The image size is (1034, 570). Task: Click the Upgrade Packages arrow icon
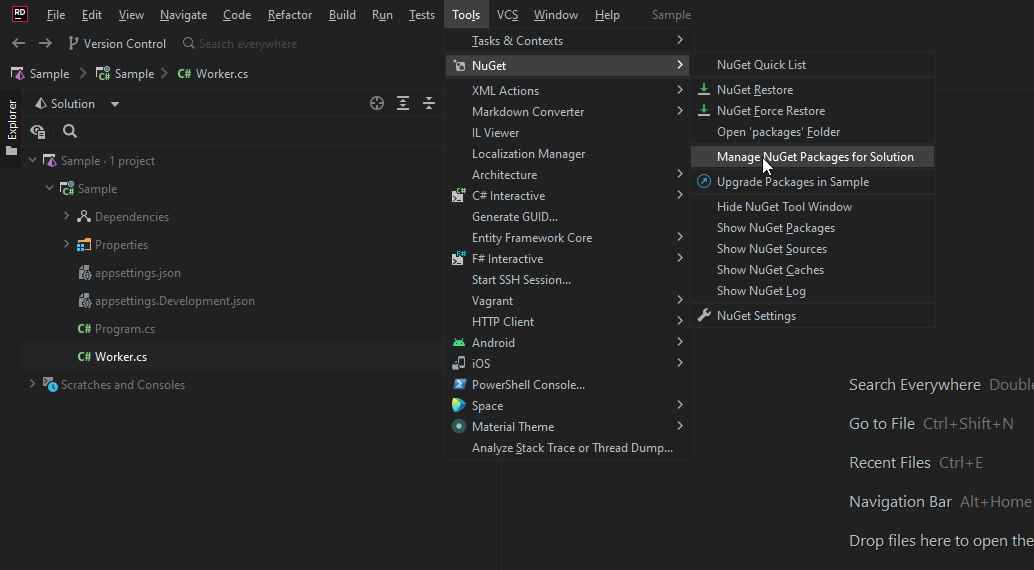pyautogui.click(x=704, y=181)
